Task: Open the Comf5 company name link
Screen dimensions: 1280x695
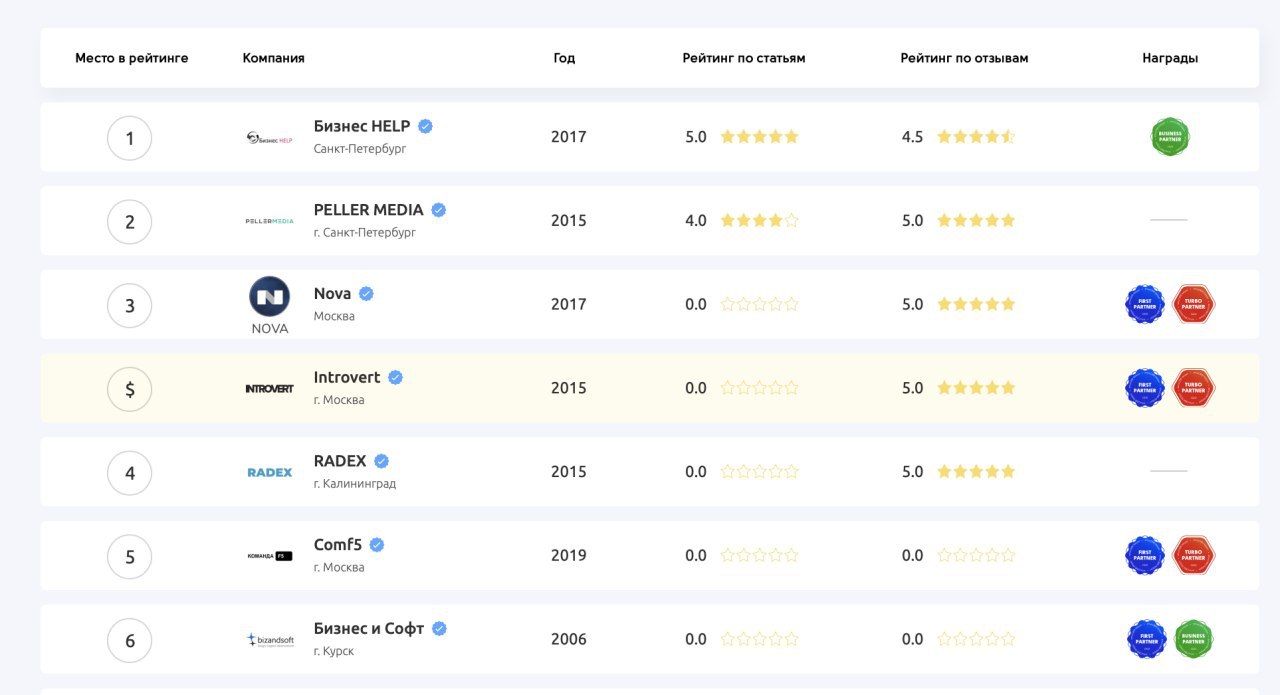Action: click(x=338, y=545)
